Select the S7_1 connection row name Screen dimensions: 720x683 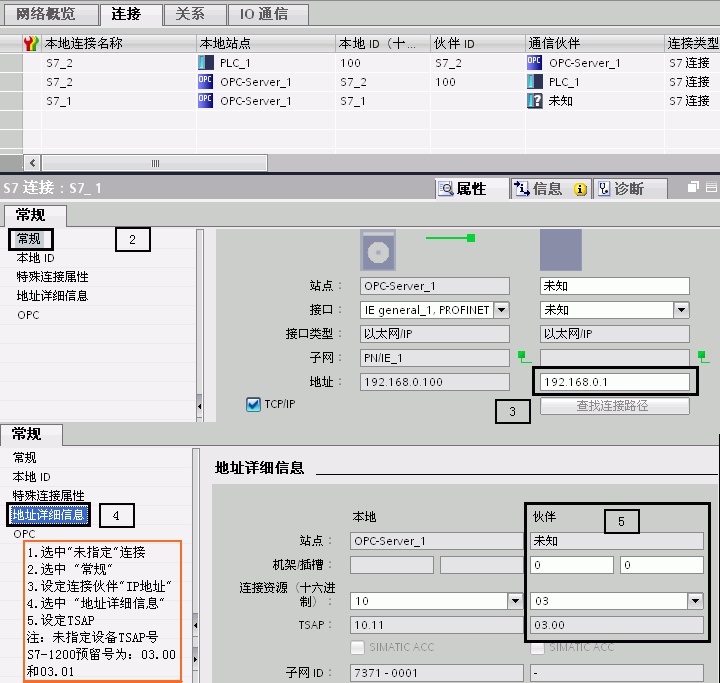tap(59, 101)
